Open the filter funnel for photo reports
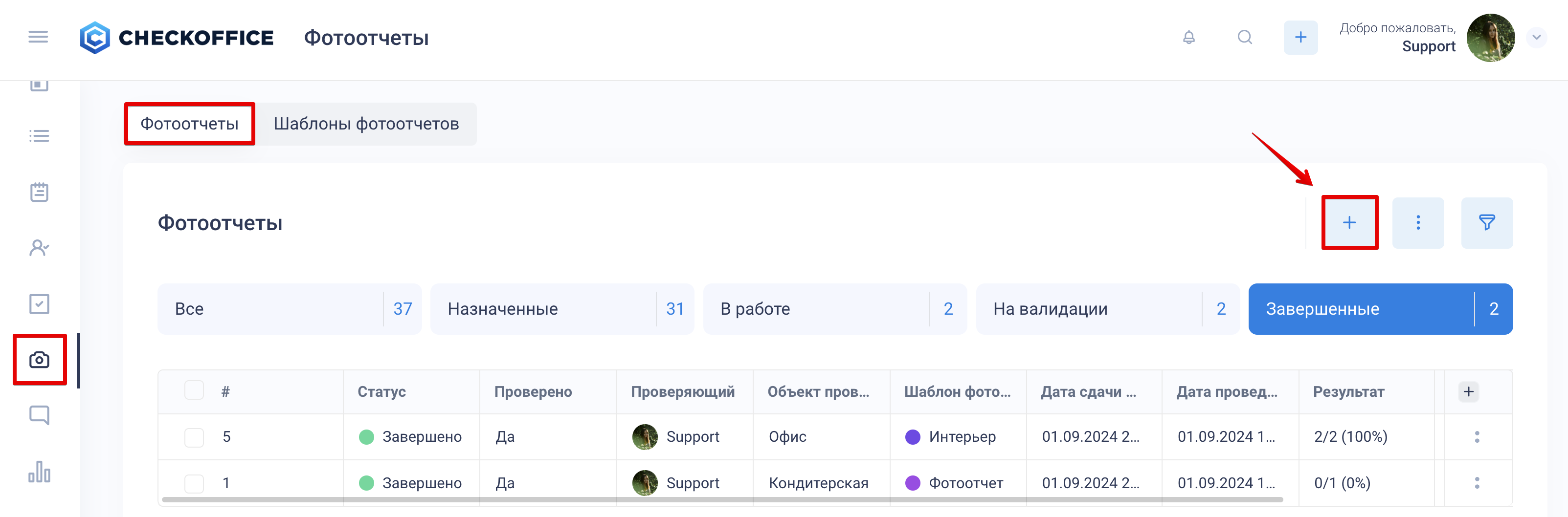 coord(1486,223)
